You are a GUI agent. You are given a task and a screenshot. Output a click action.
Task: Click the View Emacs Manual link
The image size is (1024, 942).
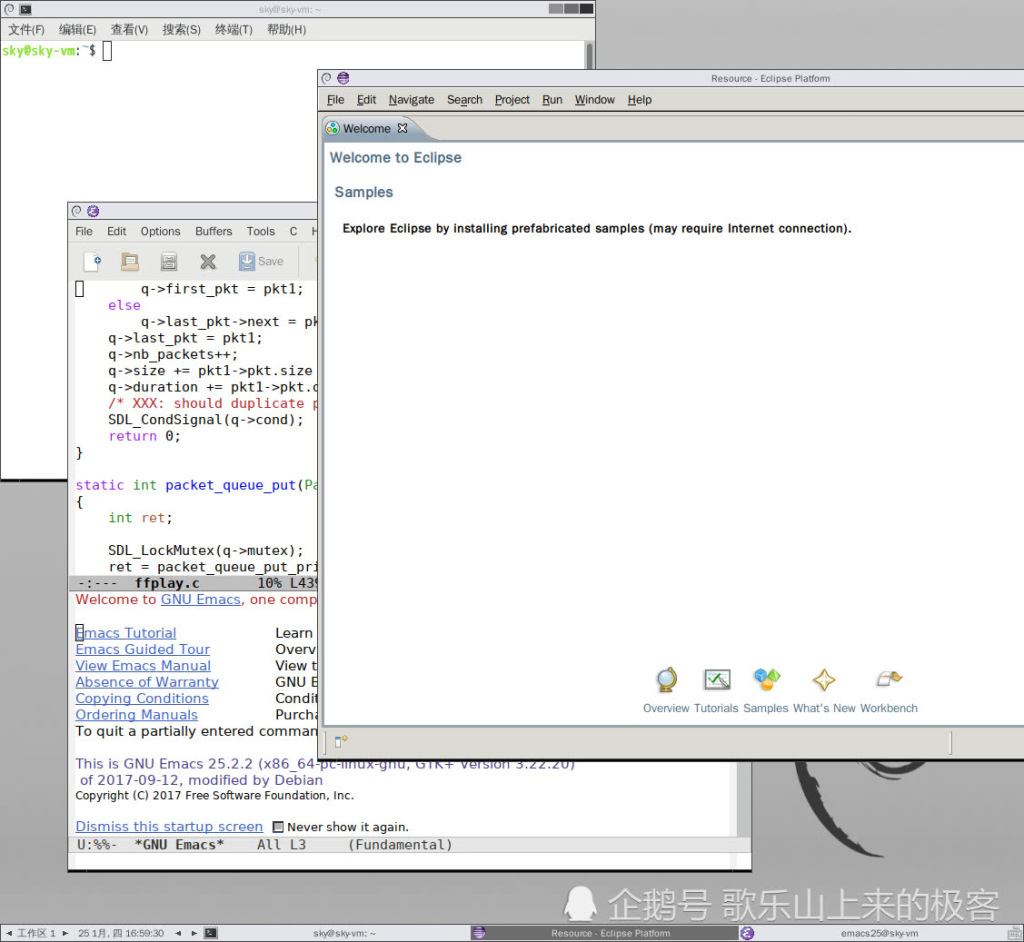click(x=143, y=666)
